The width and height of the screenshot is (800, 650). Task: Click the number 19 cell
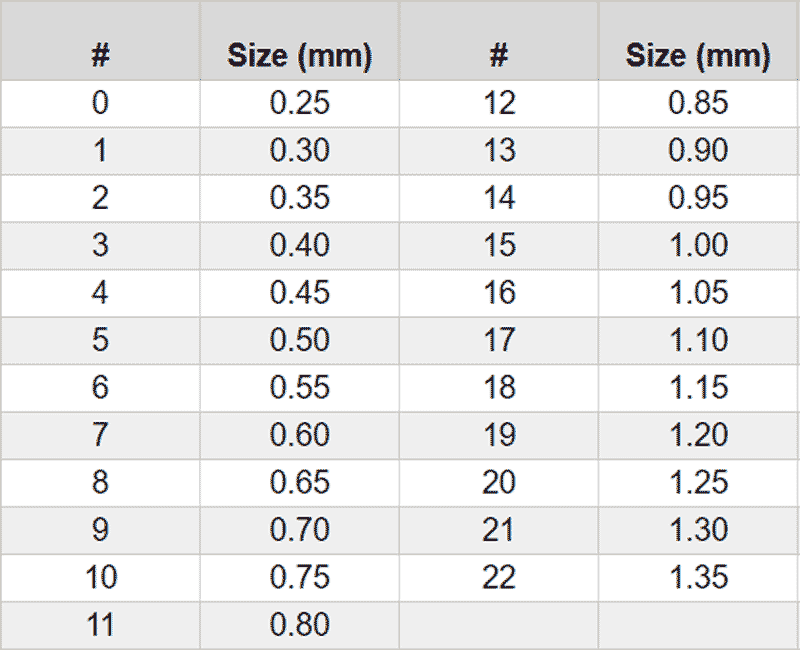(499, 435)
